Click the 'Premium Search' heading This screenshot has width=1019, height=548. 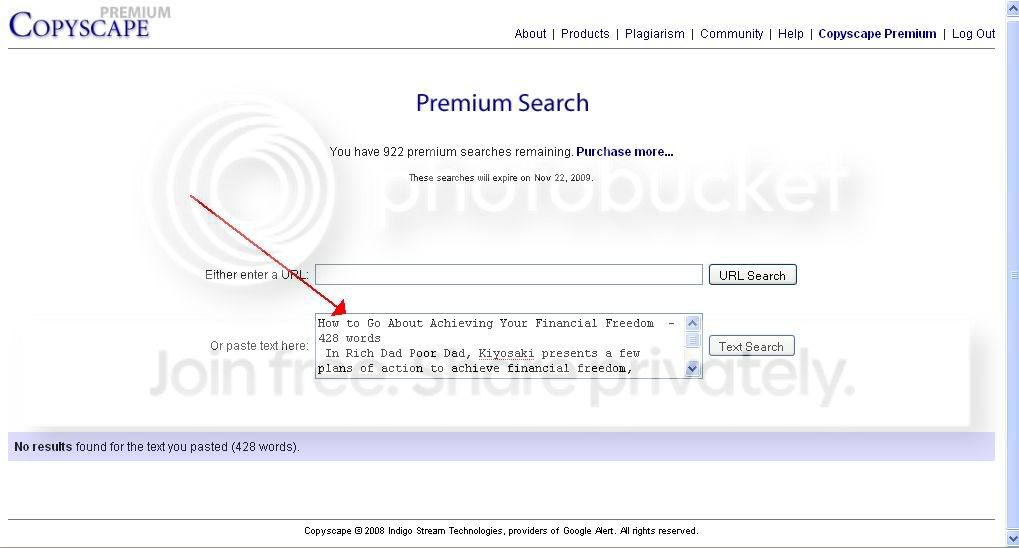click(x=502, y=103)
